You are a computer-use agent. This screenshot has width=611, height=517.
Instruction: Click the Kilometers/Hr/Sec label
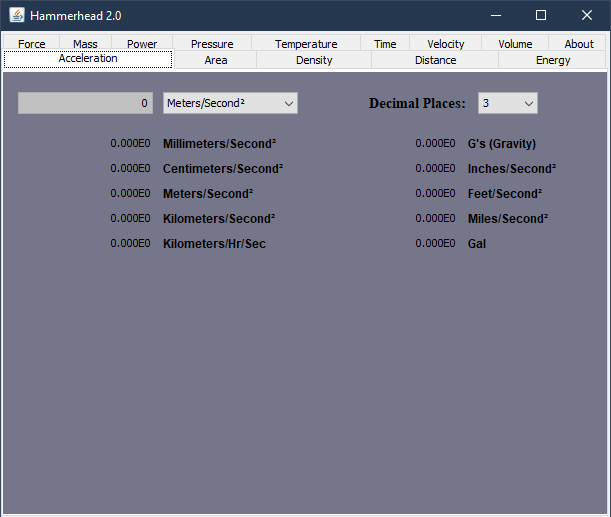(x=214, y=244)
